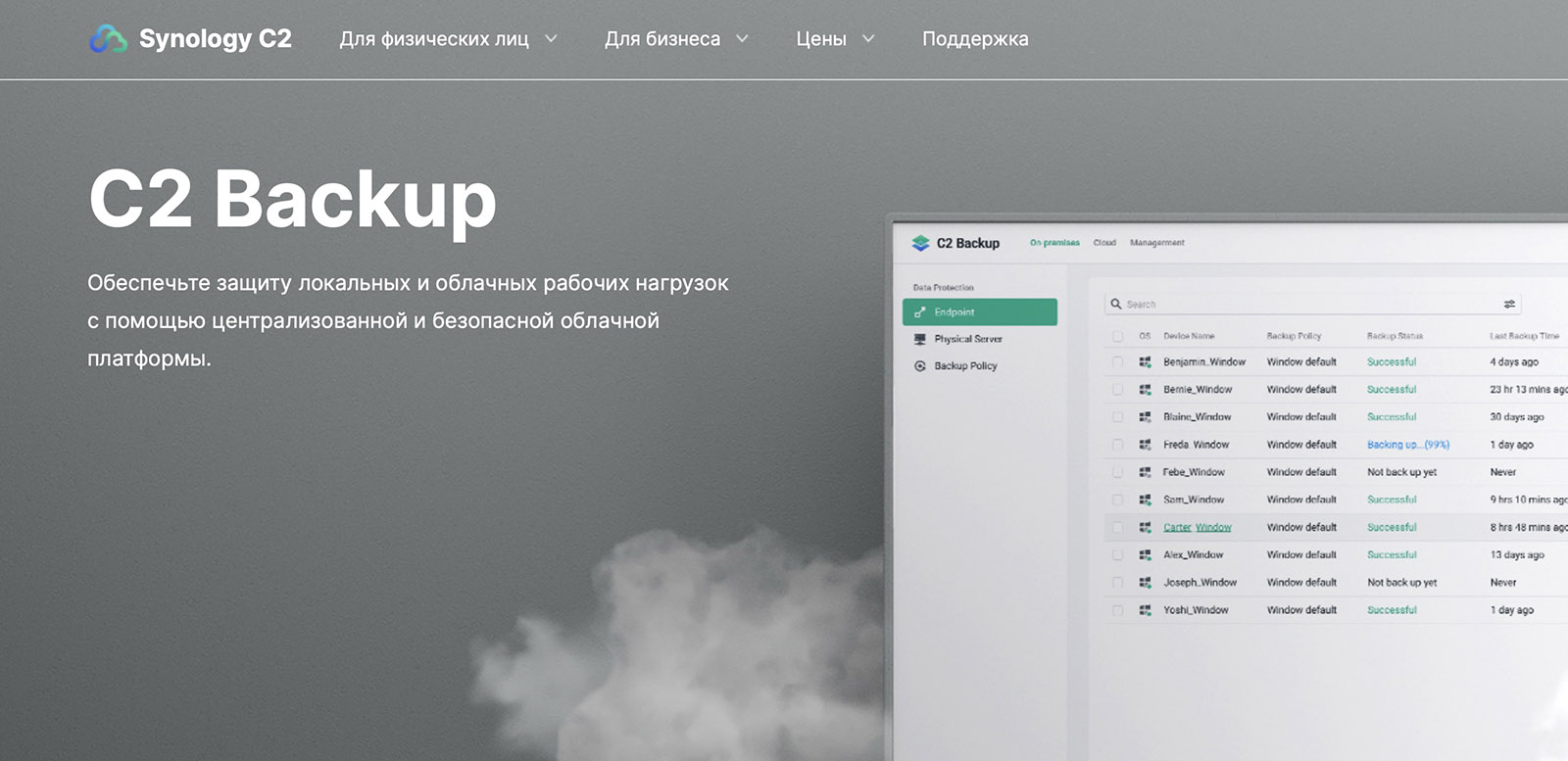This screenshot has width=1568, height=761.
Task: Click the Windows OS icon for Joseph_Window
Action: (x=1145, y=583)
